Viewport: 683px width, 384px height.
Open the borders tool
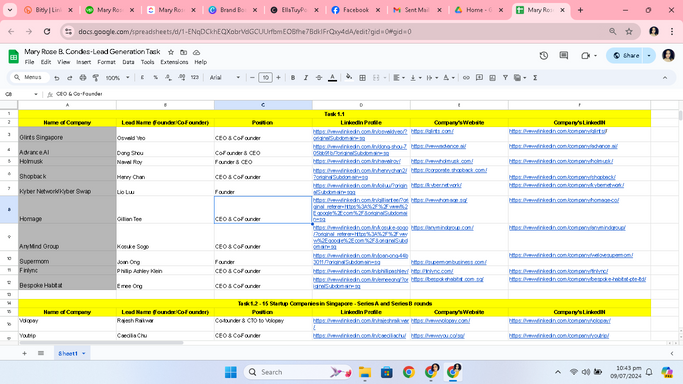362,77
